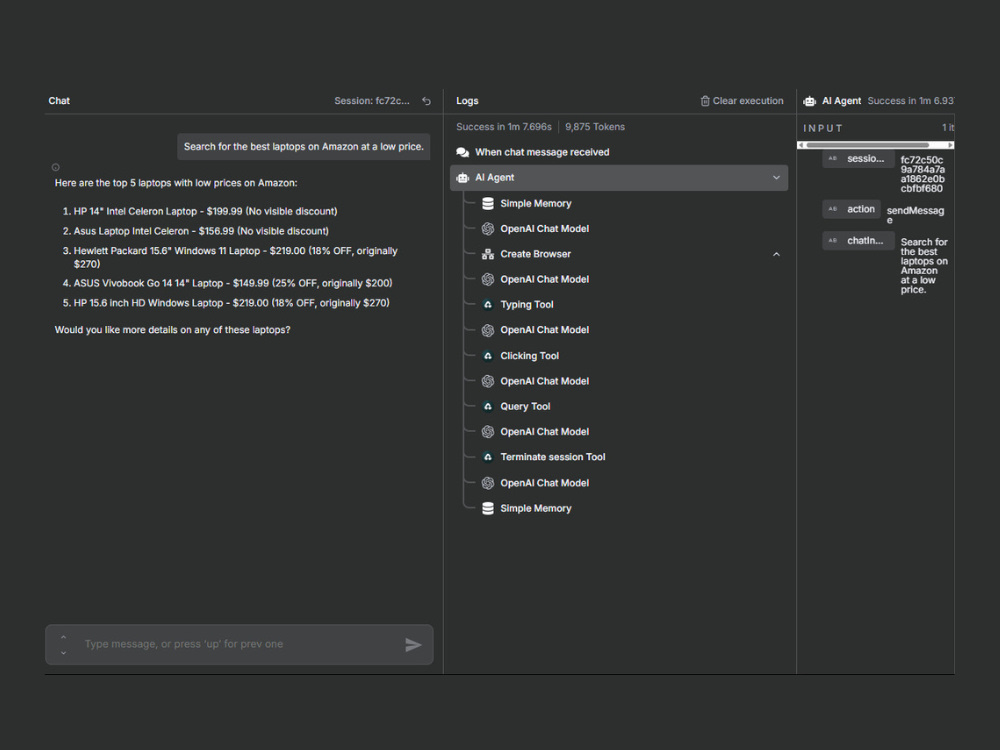Click the Clicking Tool icon
Image resolution: width=1000 pixels, height=750 pixels.
(488, 356)
